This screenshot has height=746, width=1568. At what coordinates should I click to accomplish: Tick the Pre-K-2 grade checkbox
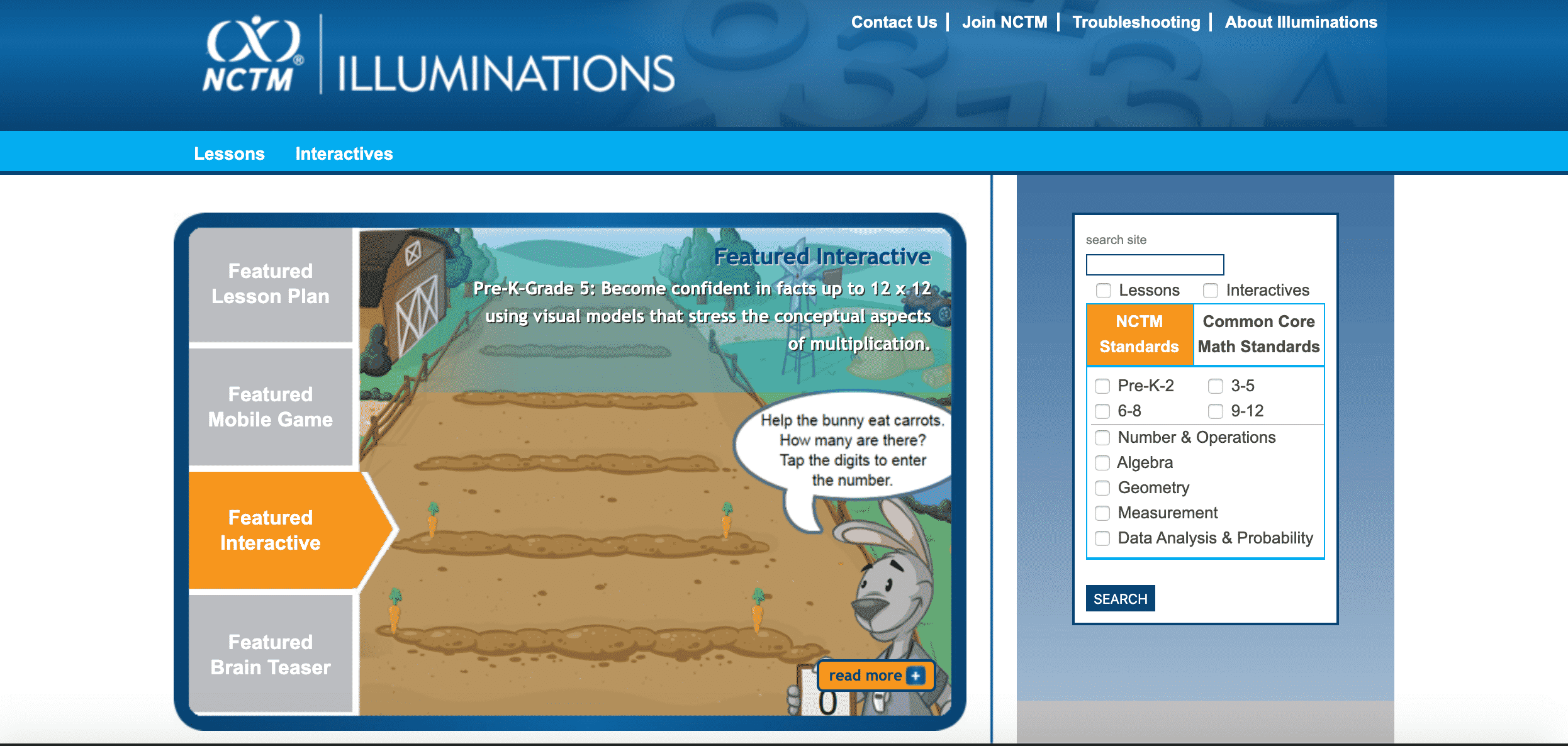click(x=1102, y=386)
